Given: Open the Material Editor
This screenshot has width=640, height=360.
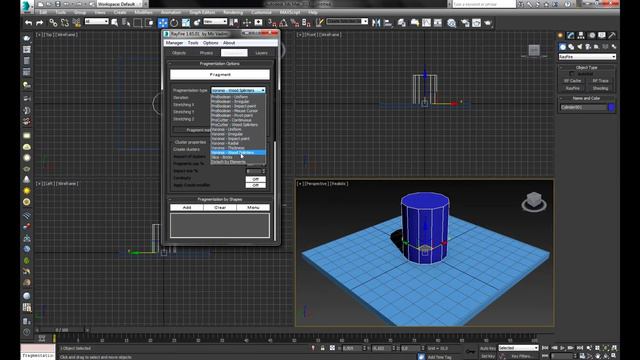Looking at the screenshot, I should tap(451, 23).
